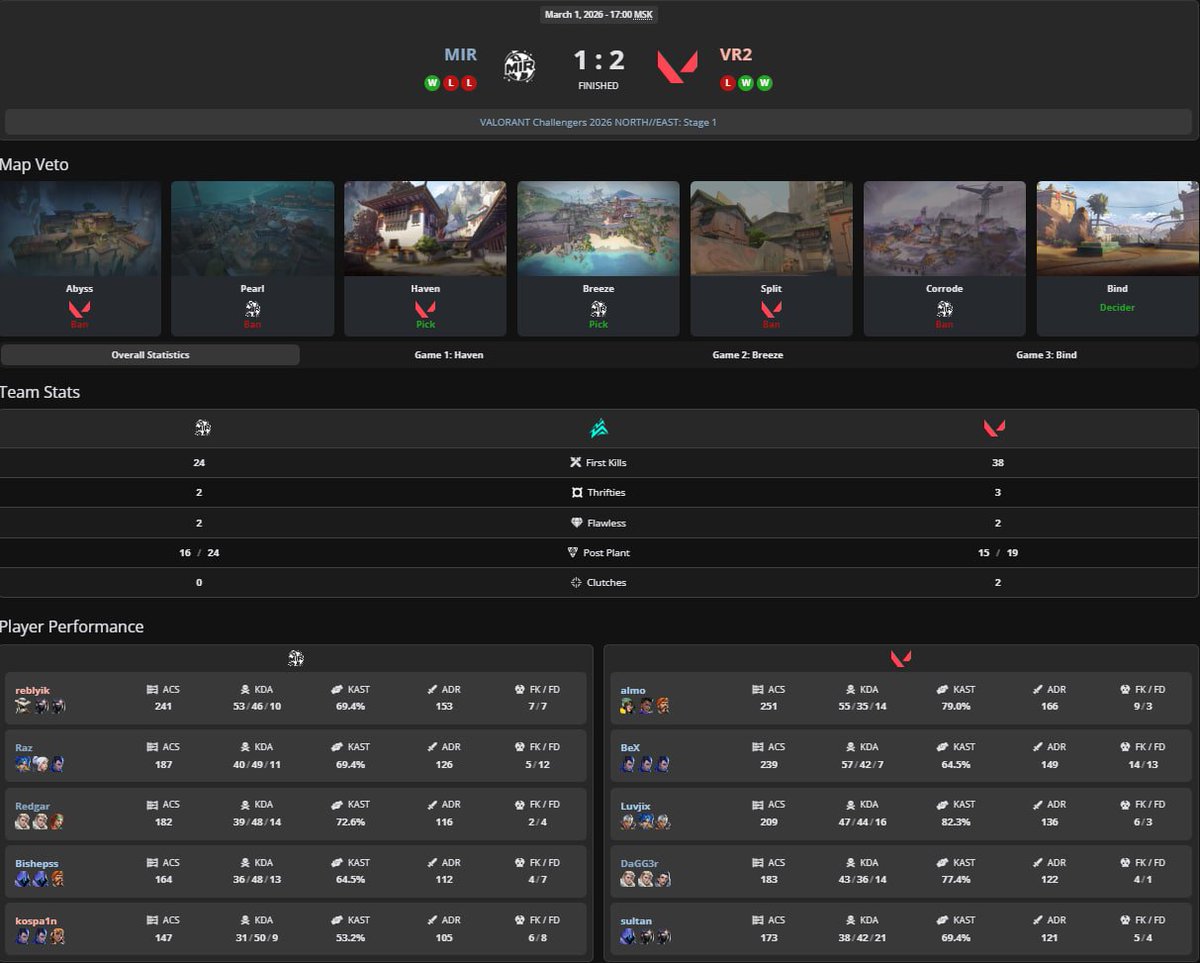Image resolution: width=1200 pixels, height=963 pixels.
Task: Click the VR2 logo under Abyss ban
Action: 79,308
